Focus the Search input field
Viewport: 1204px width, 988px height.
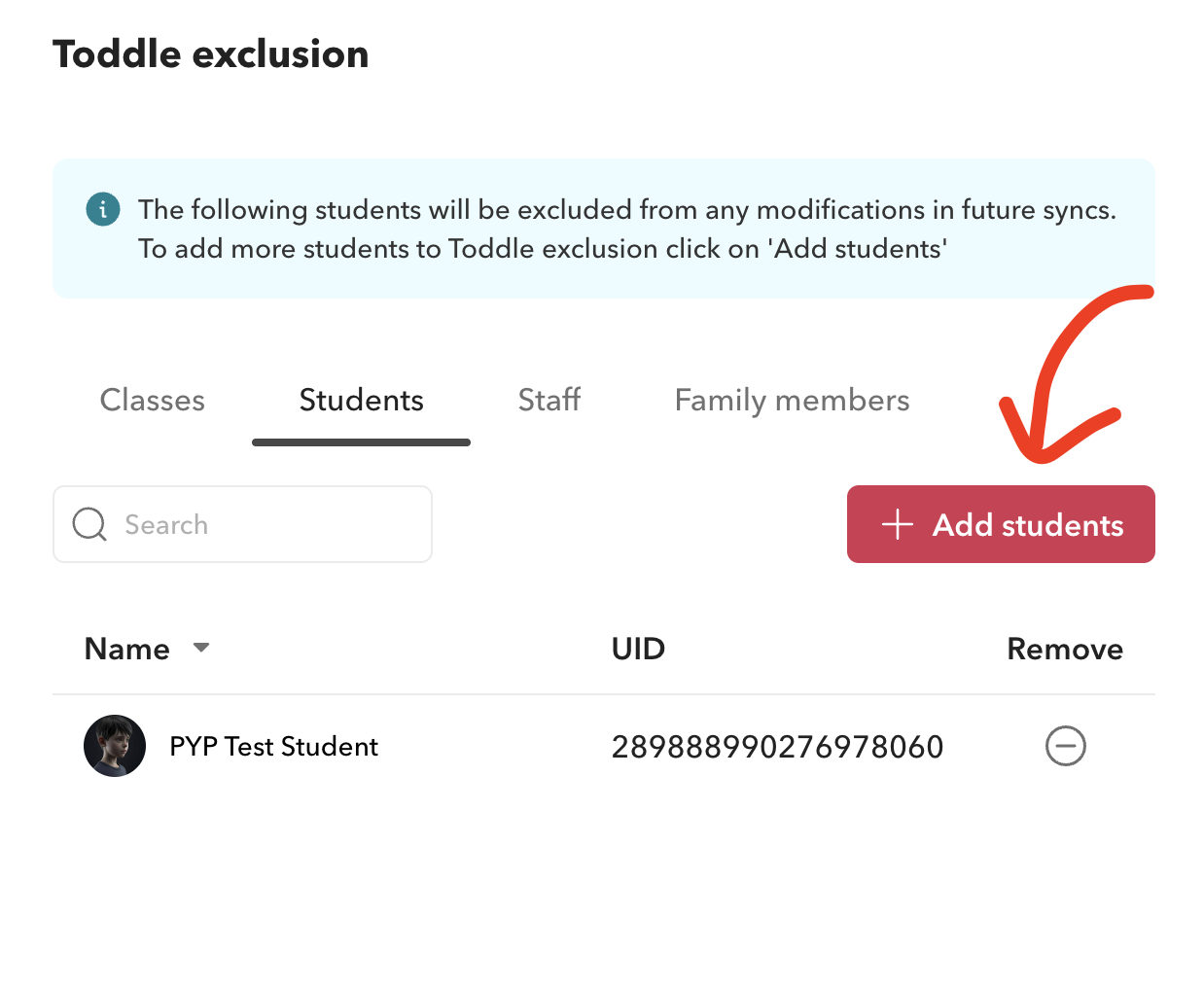(x=263, y=524)
